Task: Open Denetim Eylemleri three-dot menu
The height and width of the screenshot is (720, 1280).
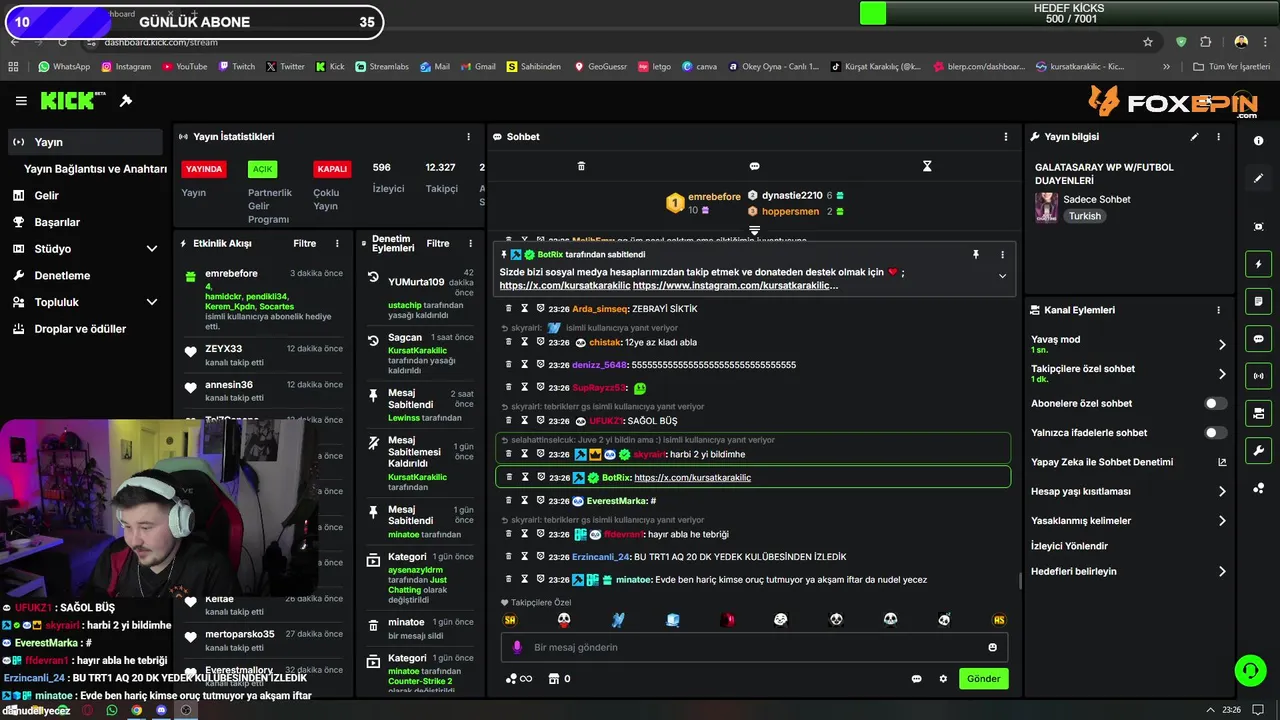Action: (x=469, y=244)
